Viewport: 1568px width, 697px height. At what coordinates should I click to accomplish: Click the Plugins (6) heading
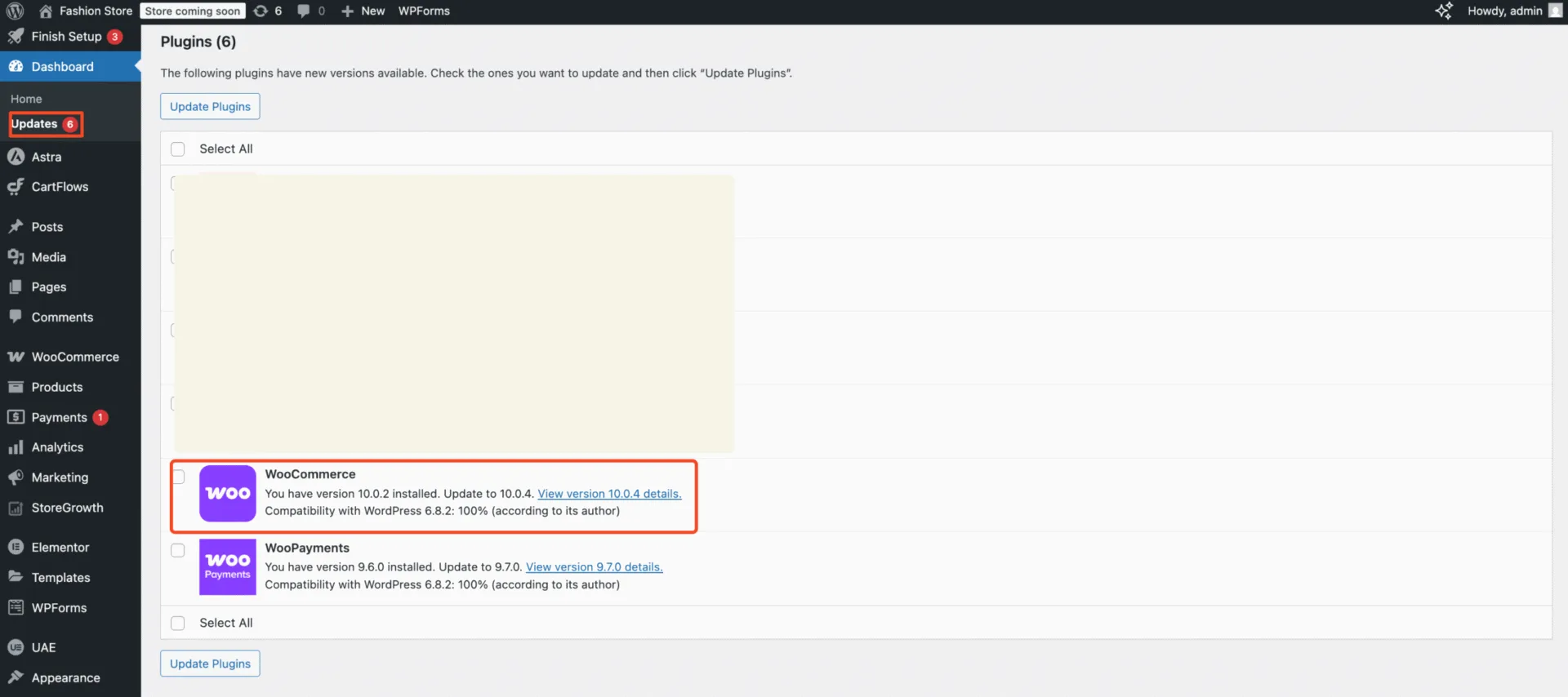point(198,42)
